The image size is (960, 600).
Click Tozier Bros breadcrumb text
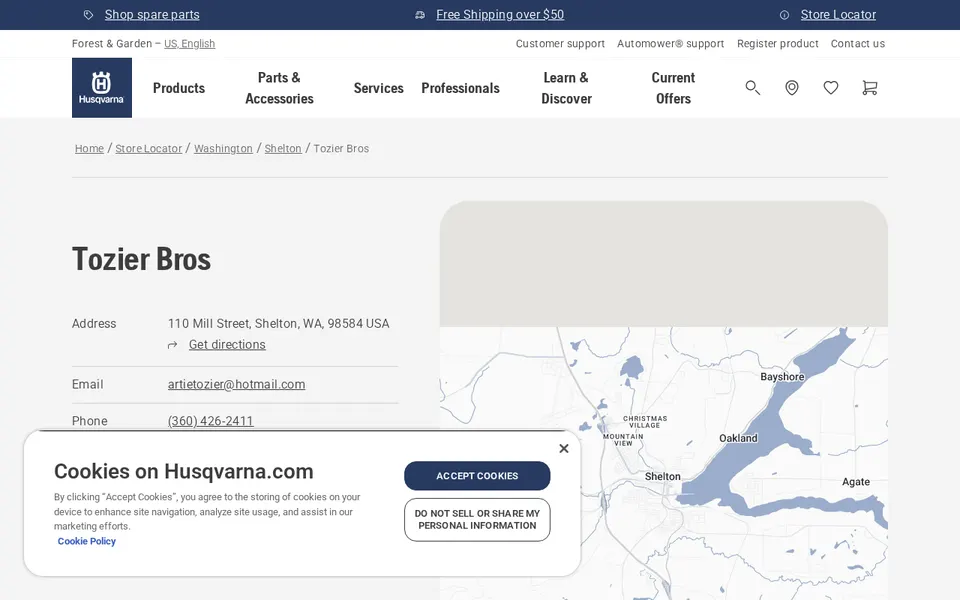click(x=341, y=148)
